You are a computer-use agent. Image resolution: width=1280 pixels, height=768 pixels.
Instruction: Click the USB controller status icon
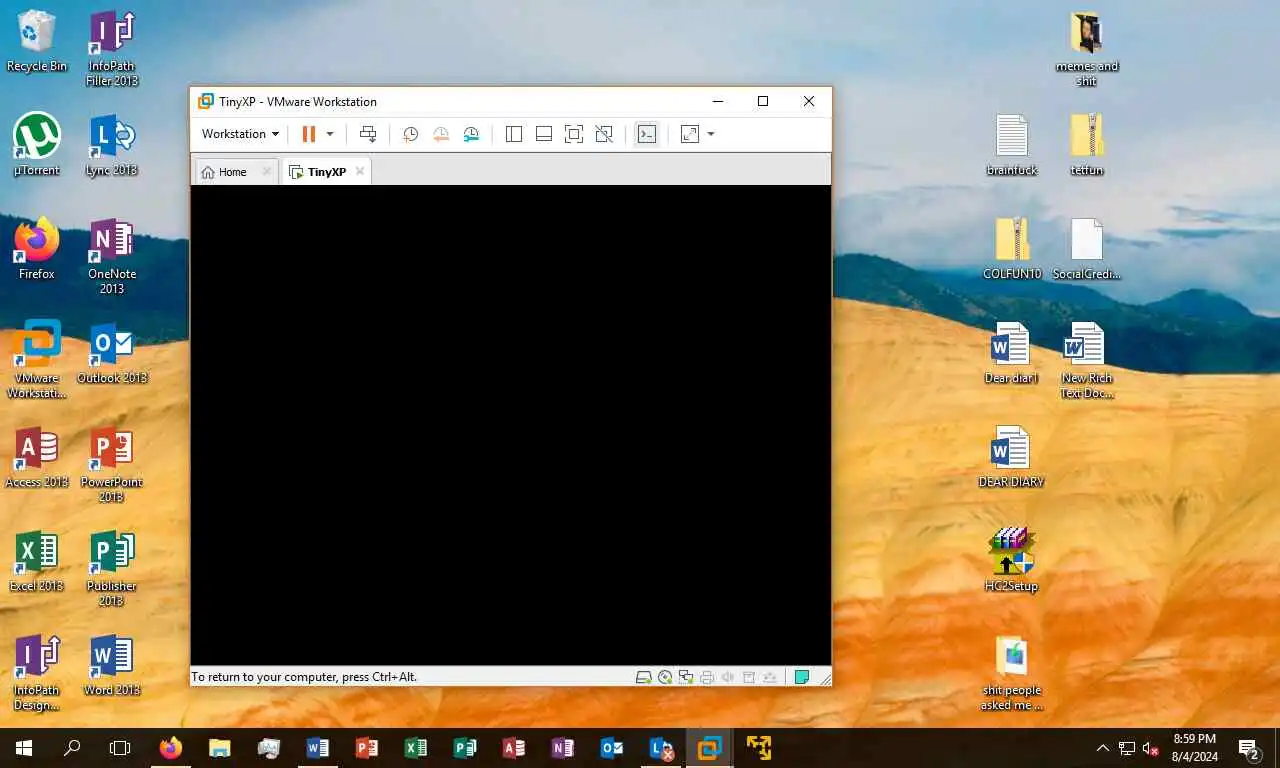(749, 677)
